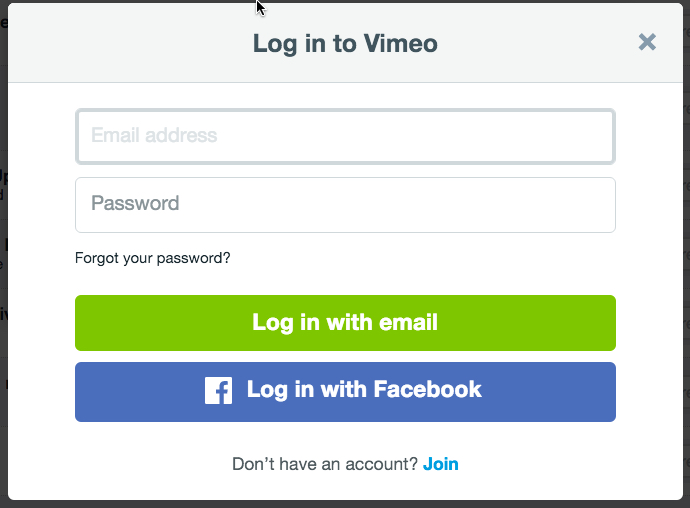Close the Log in to Vimeo dialog
690x508 pixels.
(647, 42)
